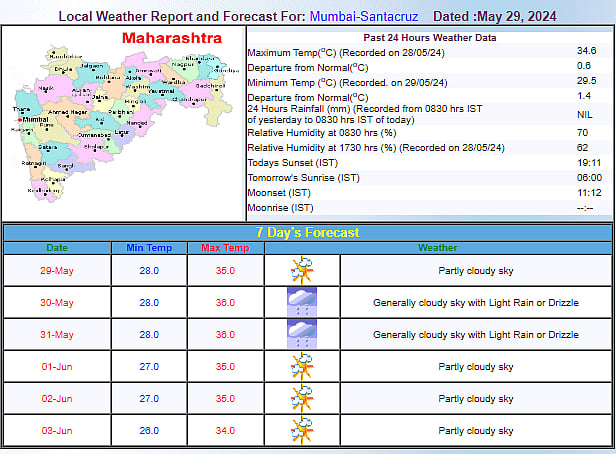The height and width of the screenshot is (454, 616).
Task: Select the 03-Jun date cell
Action: point(58,431)
